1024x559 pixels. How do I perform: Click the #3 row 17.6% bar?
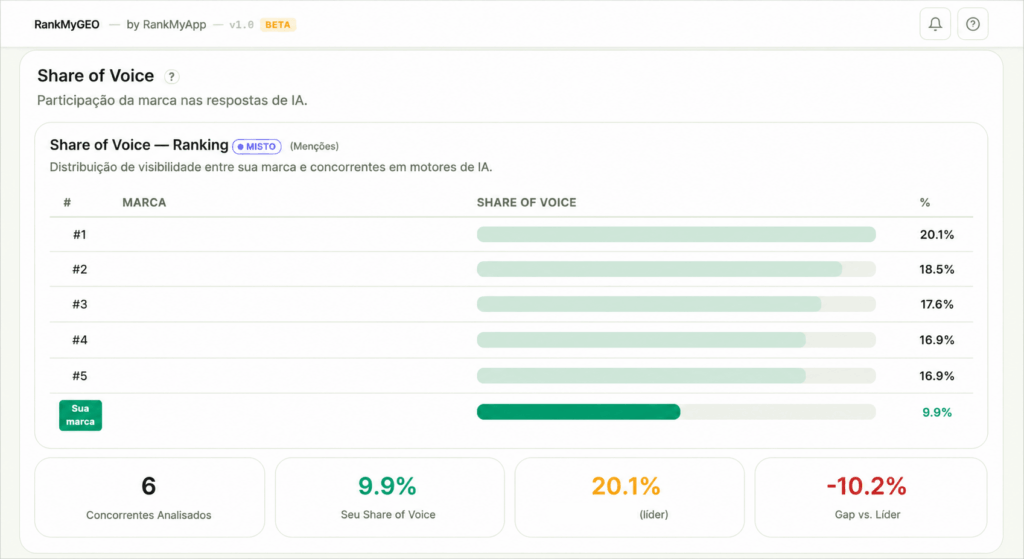(x=676, y=304)
